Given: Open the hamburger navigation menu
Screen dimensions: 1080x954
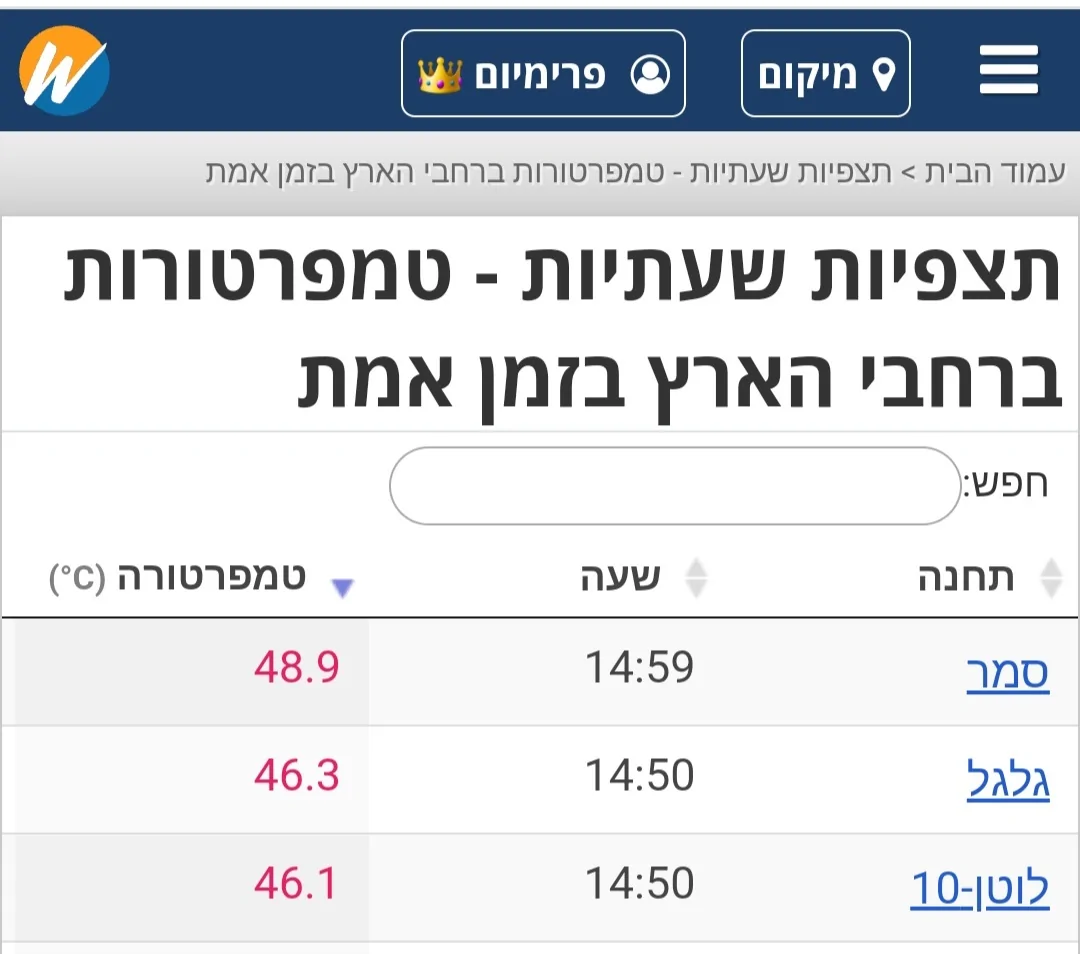Looking at the screenshot, I should [1008, 73].
